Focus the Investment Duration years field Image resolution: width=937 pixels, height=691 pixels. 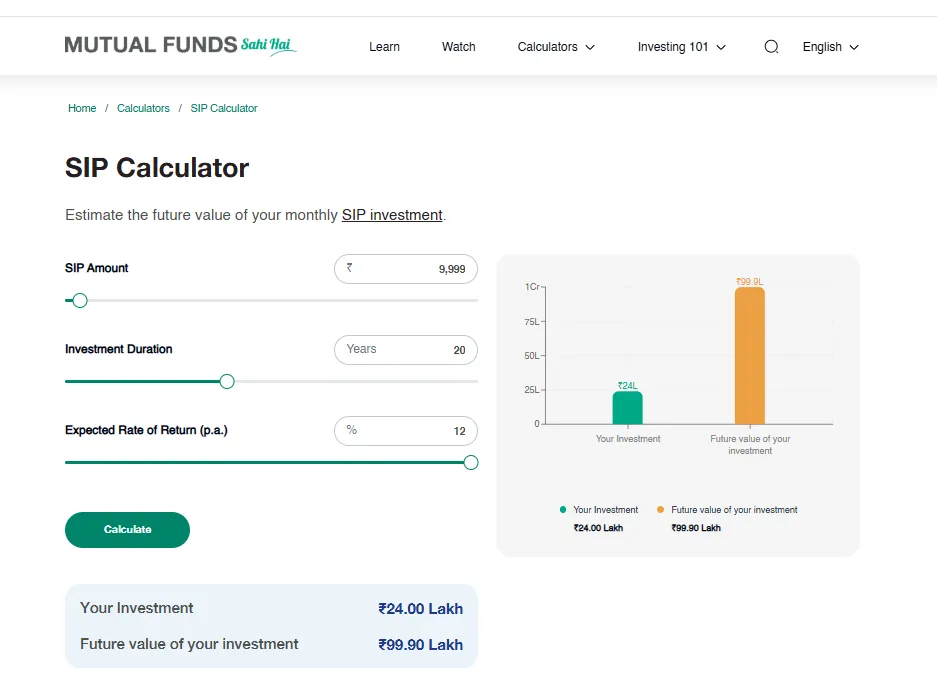406,350
